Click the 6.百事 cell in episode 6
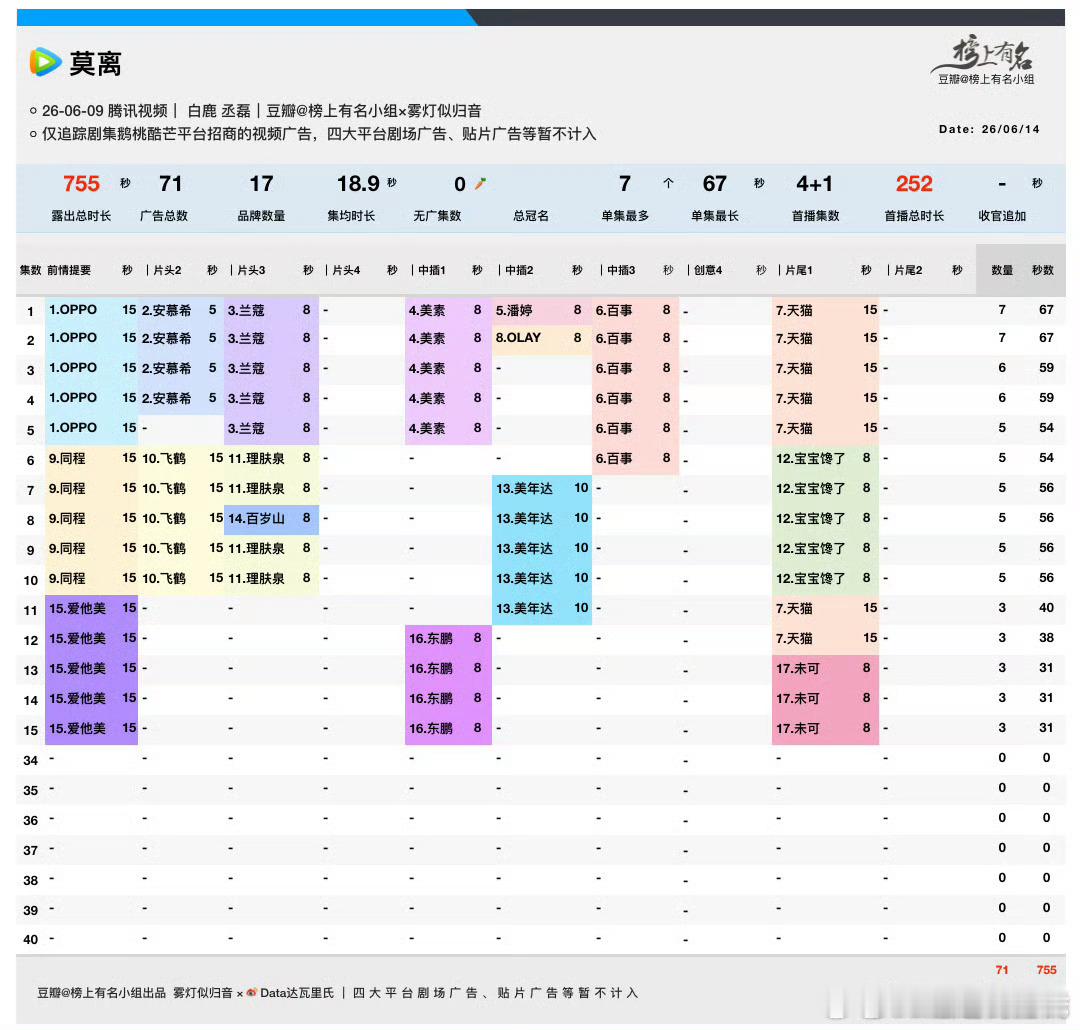This screenshot has height=1030, width=1080. coord(614,458)
